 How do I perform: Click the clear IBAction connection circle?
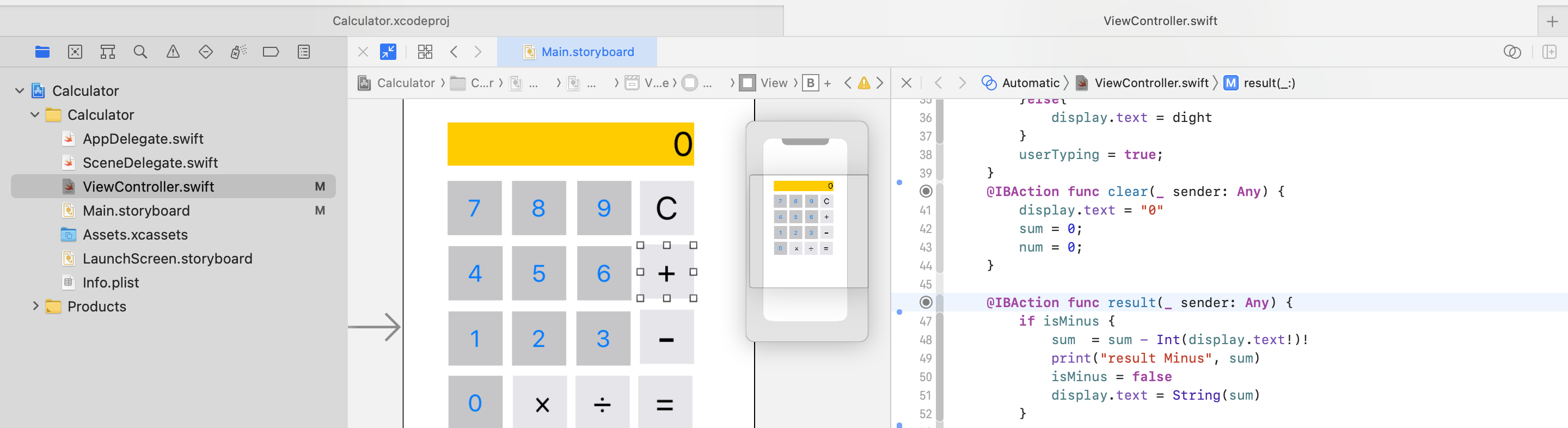click(926, 191)
